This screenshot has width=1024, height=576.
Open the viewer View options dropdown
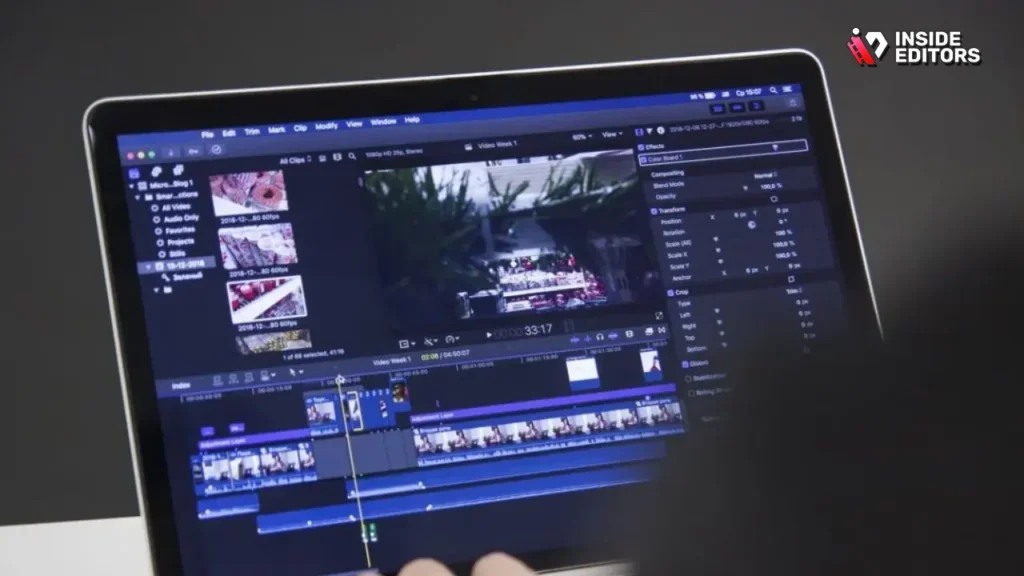pos(612,135)
